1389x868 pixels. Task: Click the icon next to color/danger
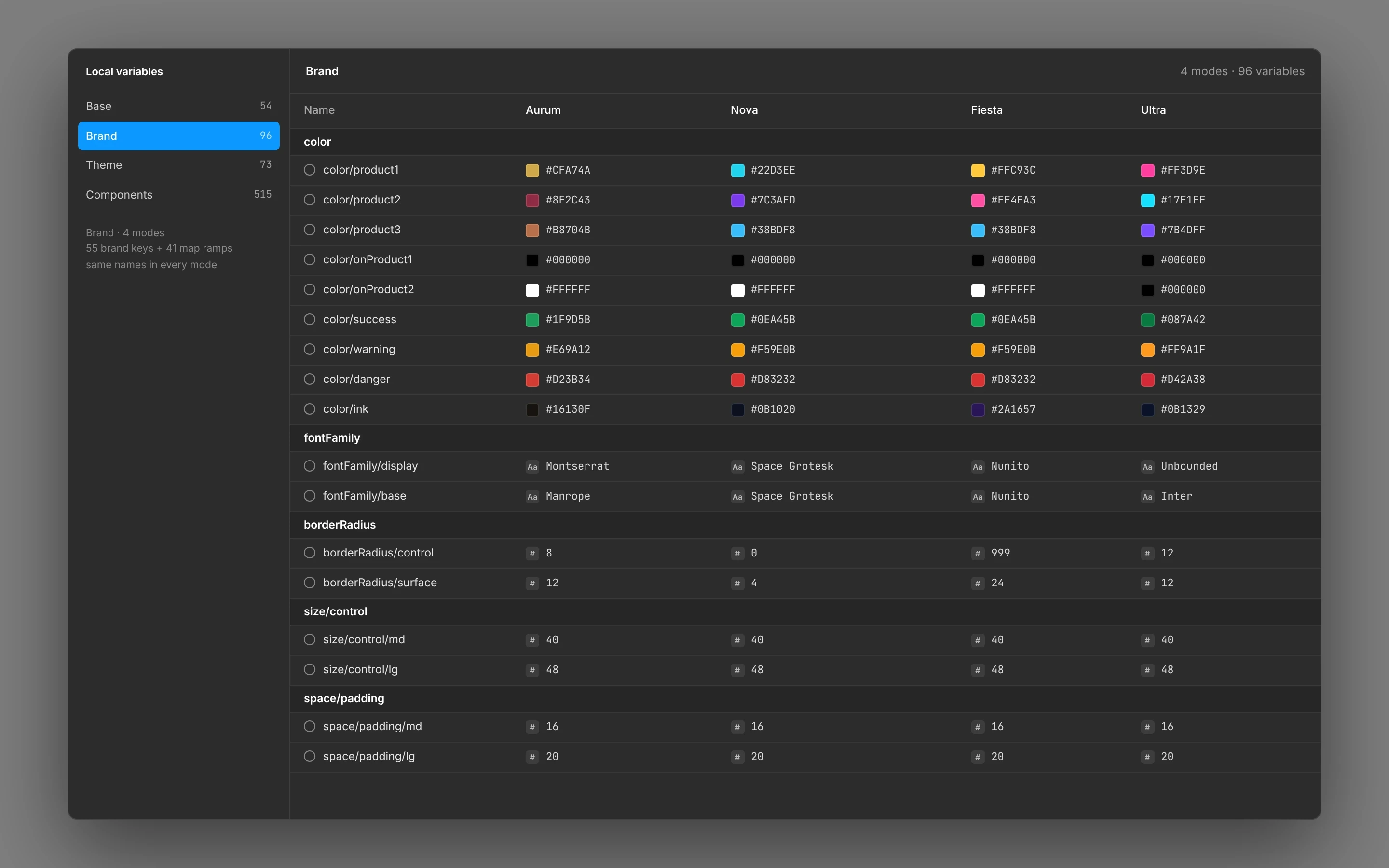click(x=309, y=379)
